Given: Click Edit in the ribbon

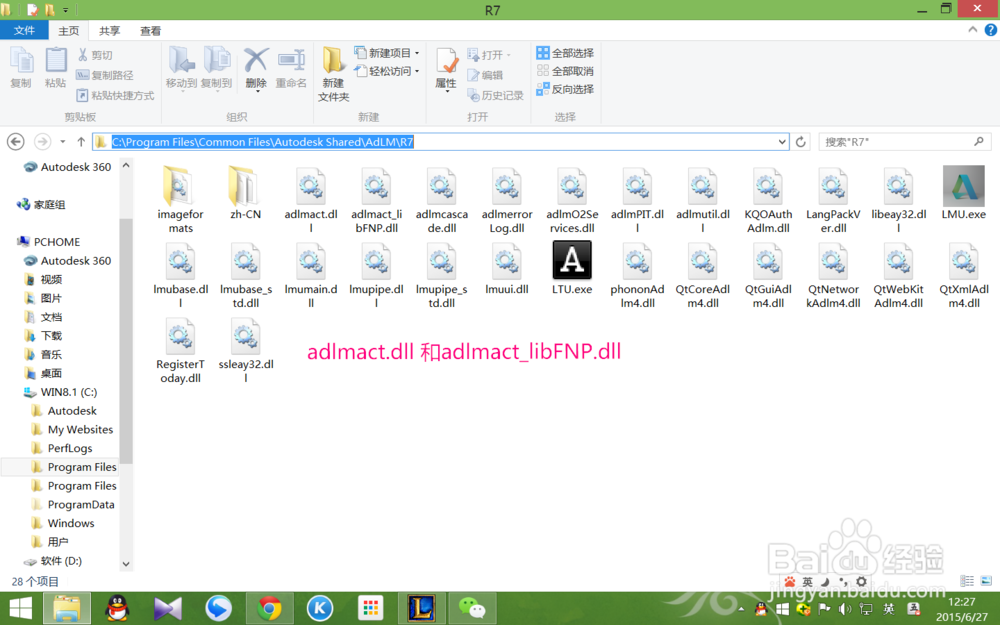Looking at the screenshot, I should pos(485,75).
